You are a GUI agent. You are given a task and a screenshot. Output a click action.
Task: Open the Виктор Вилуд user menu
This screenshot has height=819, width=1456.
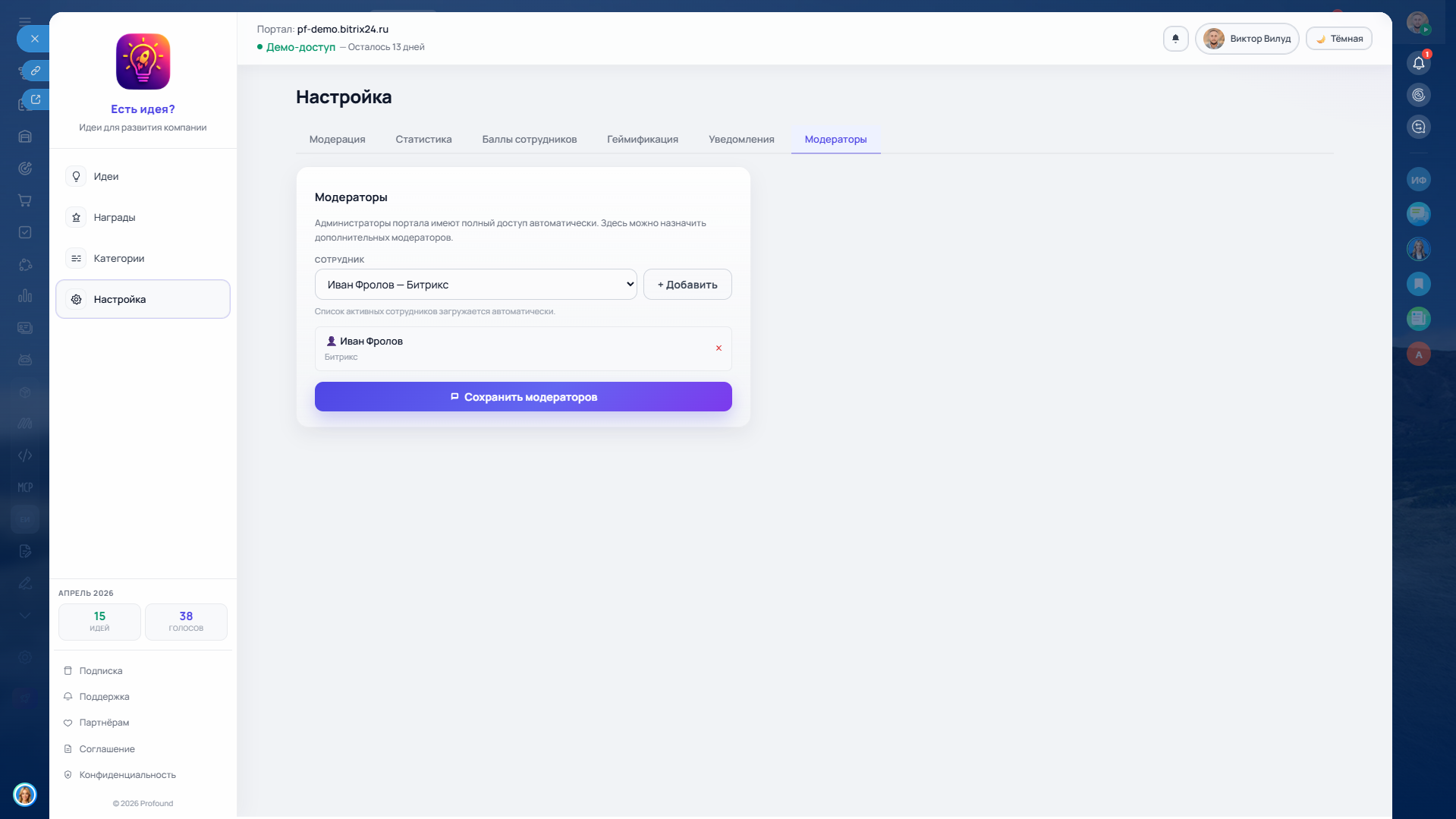click(1247, 39)
